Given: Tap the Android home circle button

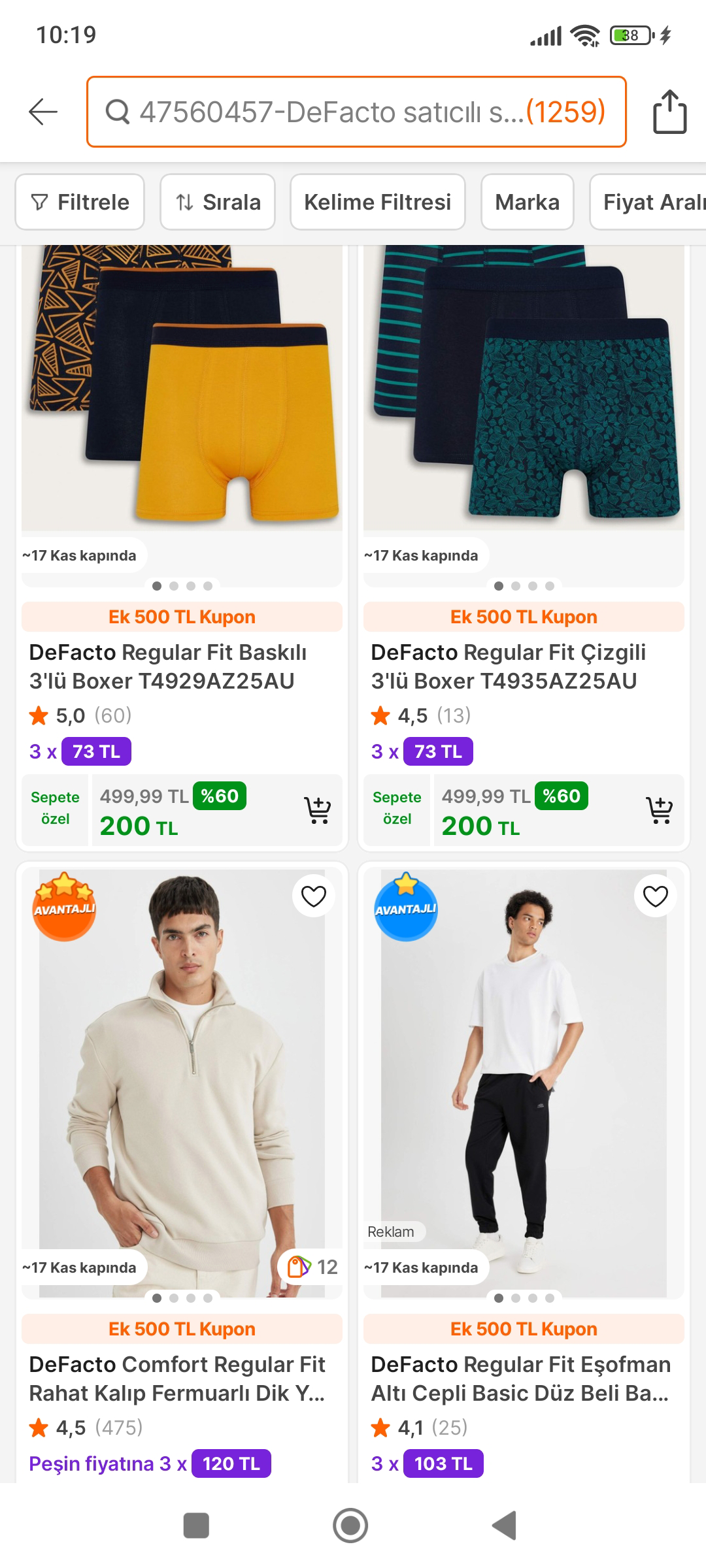Looking at the screenshot, I should tap(350, 1526).
